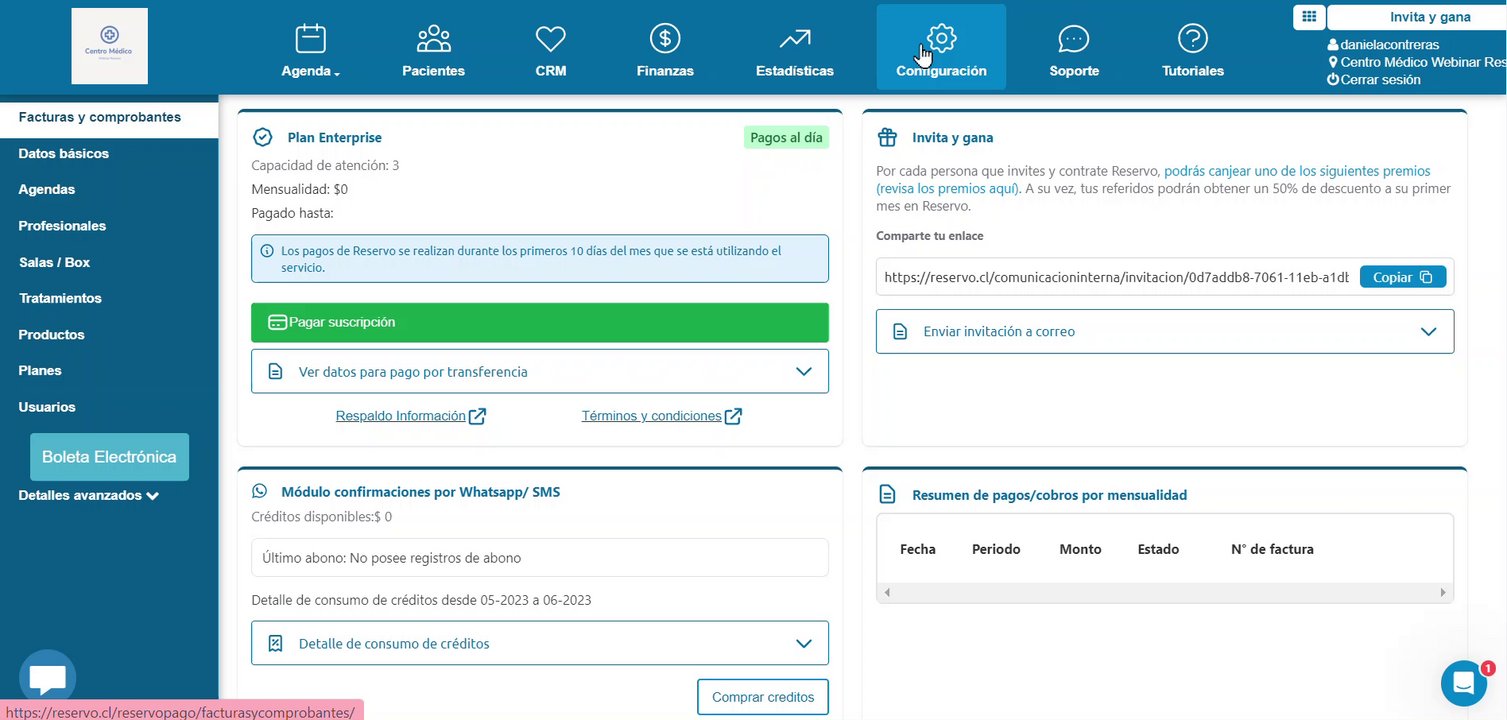Click the Fecha column header

918,549
